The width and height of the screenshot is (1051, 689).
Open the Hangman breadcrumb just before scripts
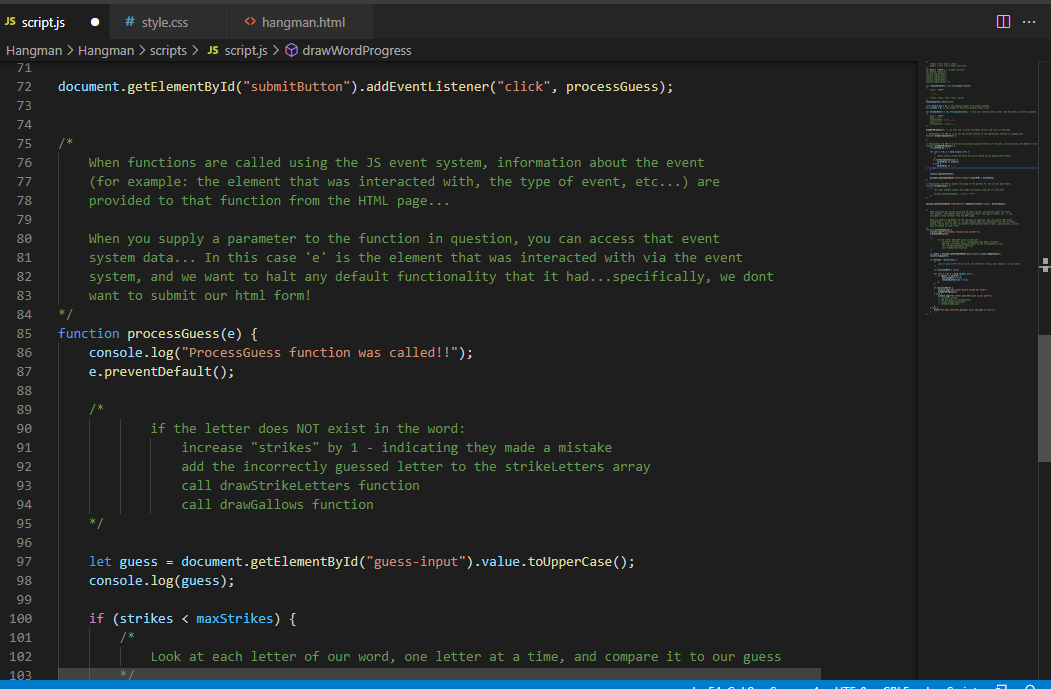click(106, 51)
